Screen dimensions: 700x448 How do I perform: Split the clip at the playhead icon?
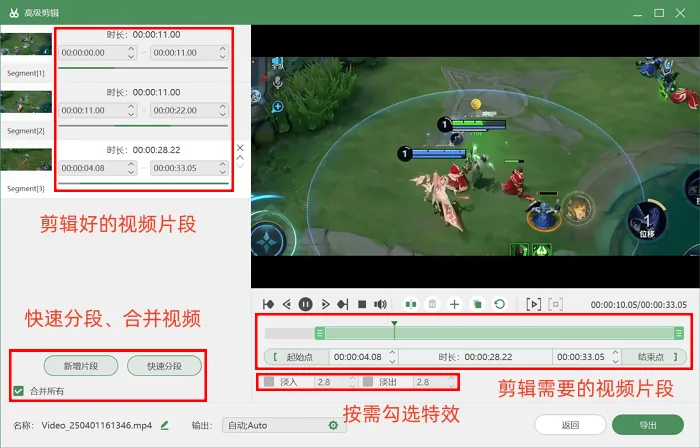pos(411,304)
